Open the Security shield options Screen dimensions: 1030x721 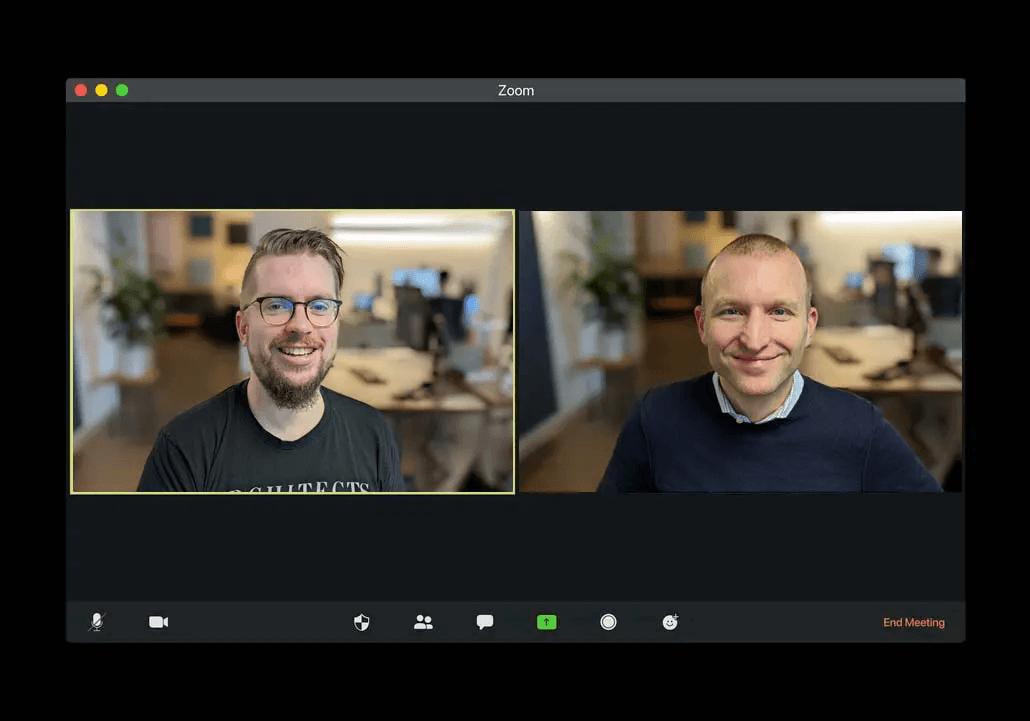pos(362,622)
